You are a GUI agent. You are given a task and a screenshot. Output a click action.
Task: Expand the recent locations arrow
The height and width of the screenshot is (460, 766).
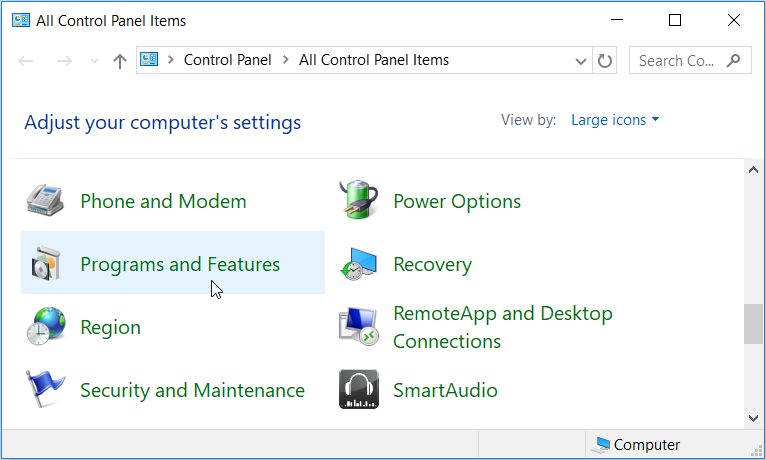pyautogui.click(x=94, y=61)
